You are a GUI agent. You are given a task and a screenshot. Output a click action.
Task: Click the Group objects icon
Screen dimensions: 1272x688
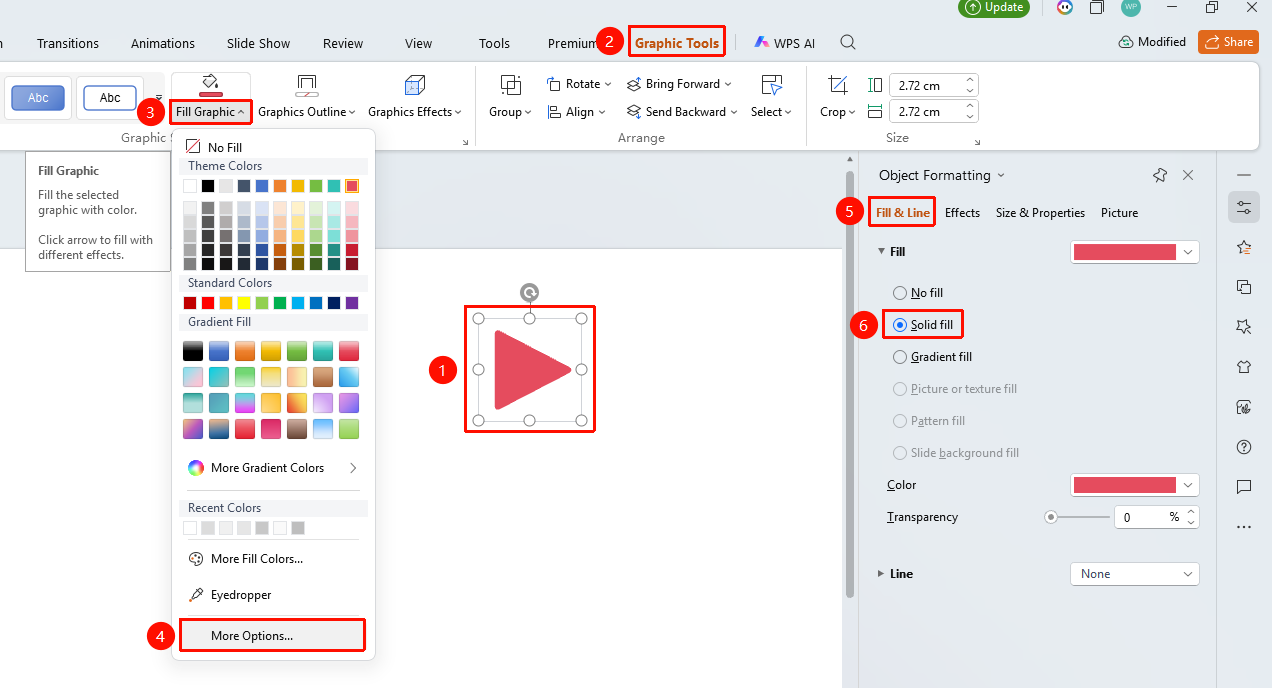(x=510, y=84)
